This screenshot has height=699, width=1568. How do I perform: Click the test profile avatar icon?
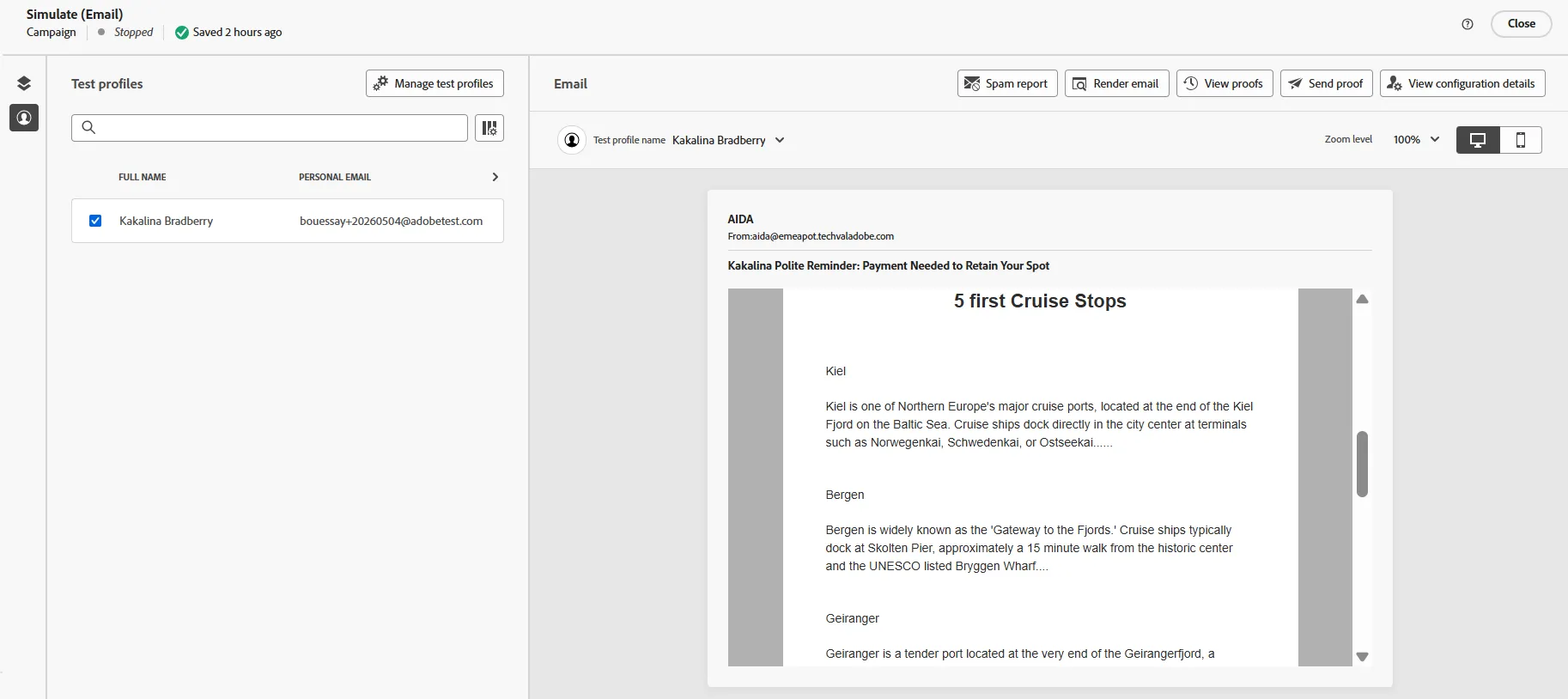572,140
